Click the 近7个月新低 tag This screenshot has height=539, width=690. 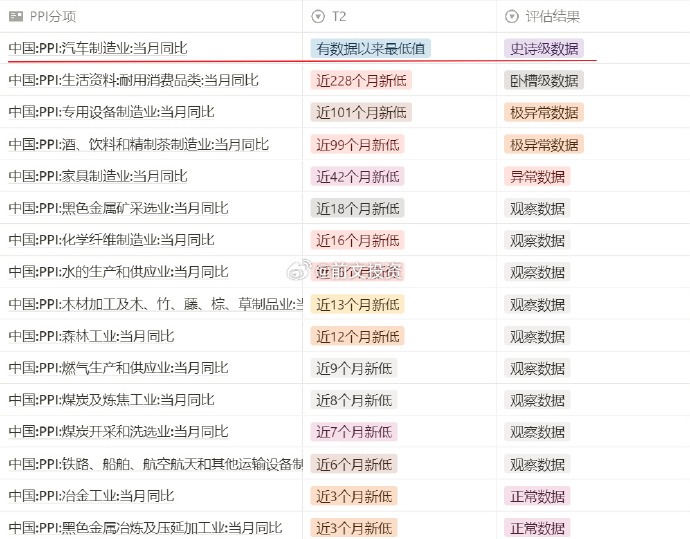coord(354,432)
